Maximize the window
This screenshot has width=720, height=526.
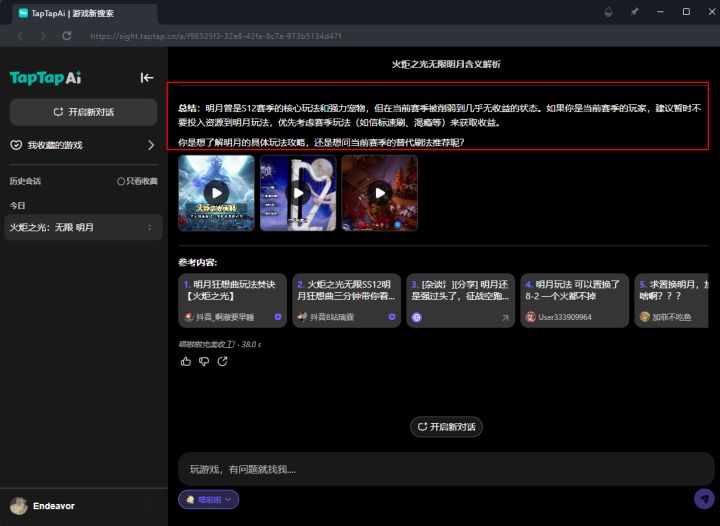686,11
